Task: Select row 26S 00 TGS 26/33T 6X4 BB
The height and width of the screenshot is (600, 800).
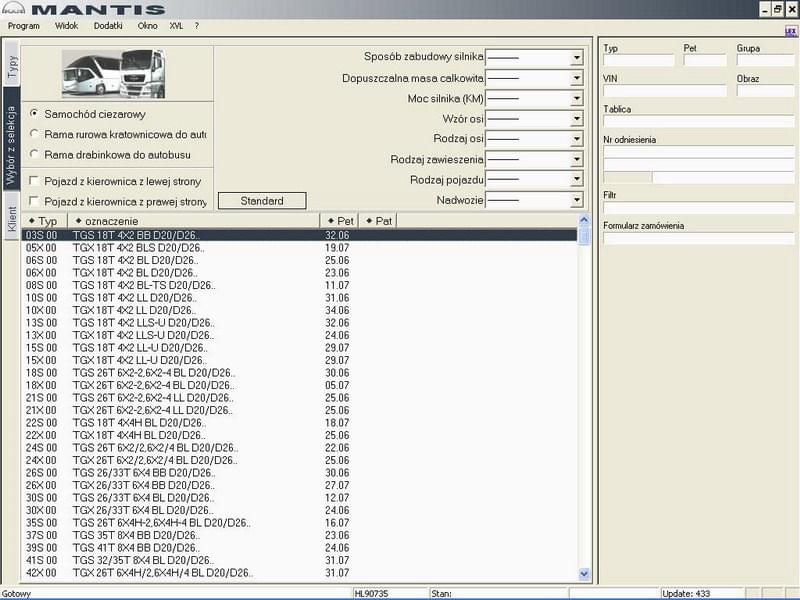Action: point(299,473)
